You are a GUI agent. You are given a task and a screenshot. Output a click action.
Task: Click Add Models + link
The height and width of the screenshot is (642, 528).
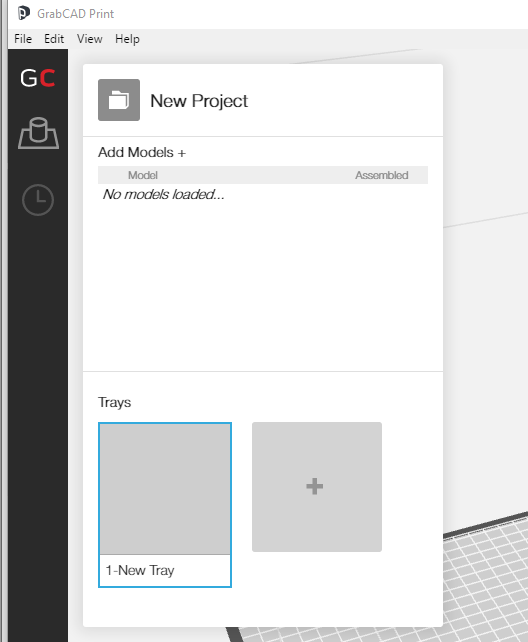tap(142, 152)
